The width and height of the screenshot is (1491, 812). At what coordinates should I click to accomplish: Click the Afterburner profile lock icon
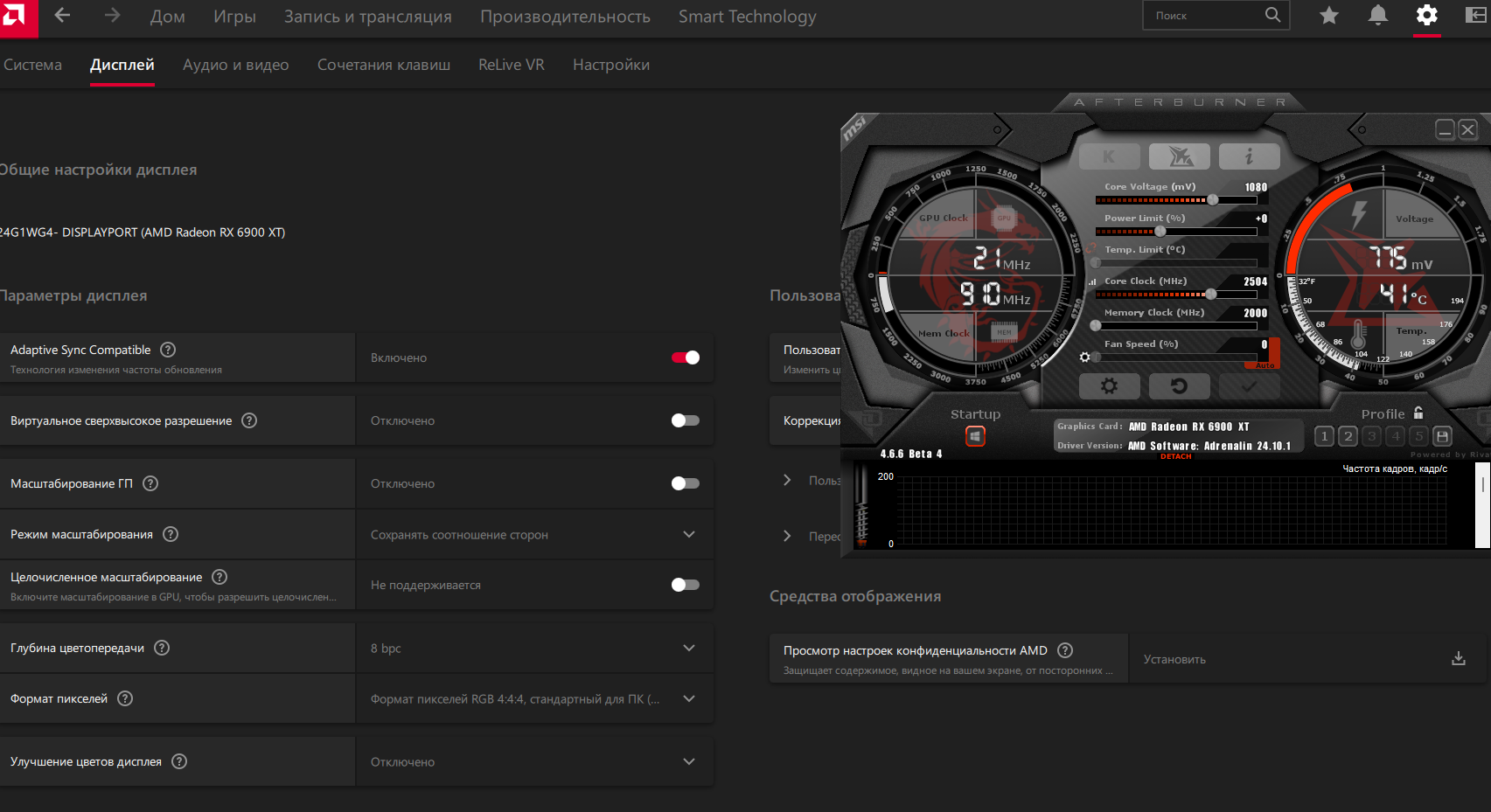point(1418,413)
